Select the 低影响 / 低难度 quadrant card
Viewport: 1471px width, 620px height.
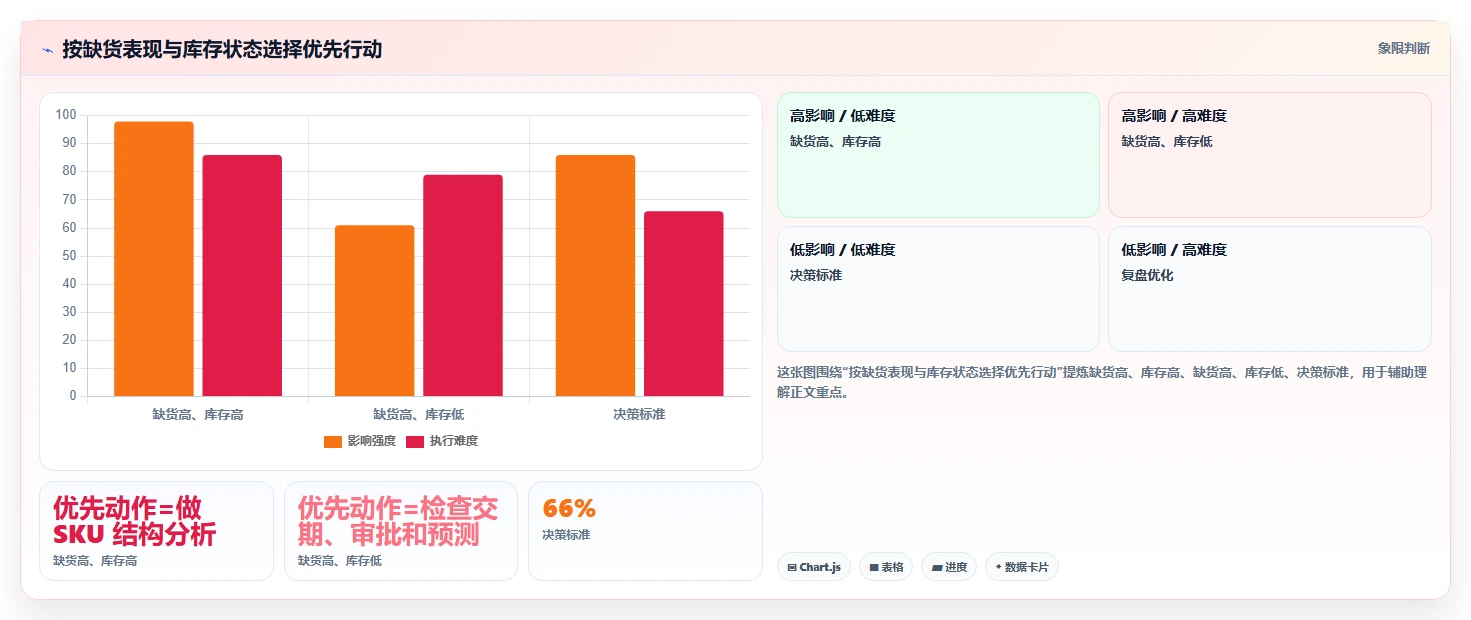click(938, 289)
